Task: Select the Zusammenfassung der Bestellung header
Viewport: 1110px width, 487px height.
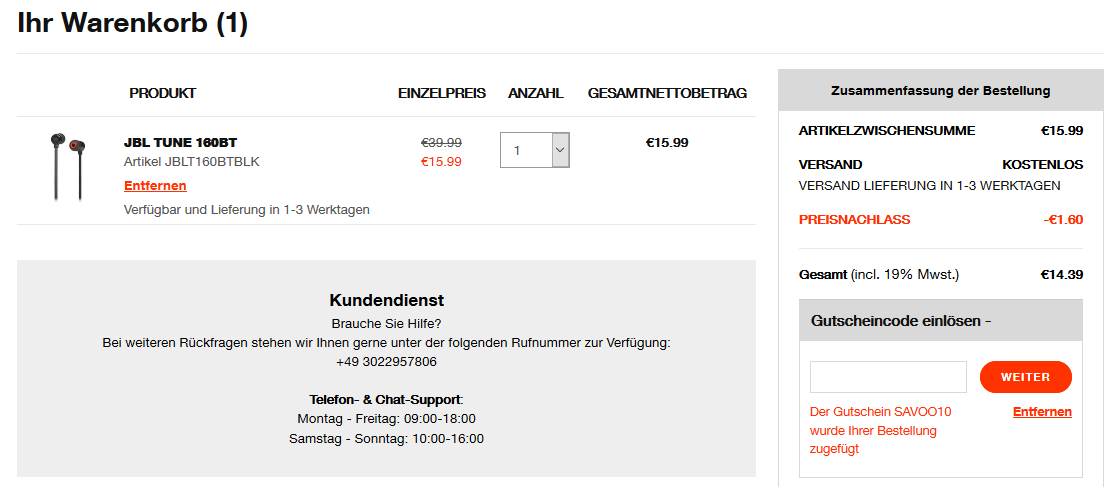Action: [x=940, y=91]
